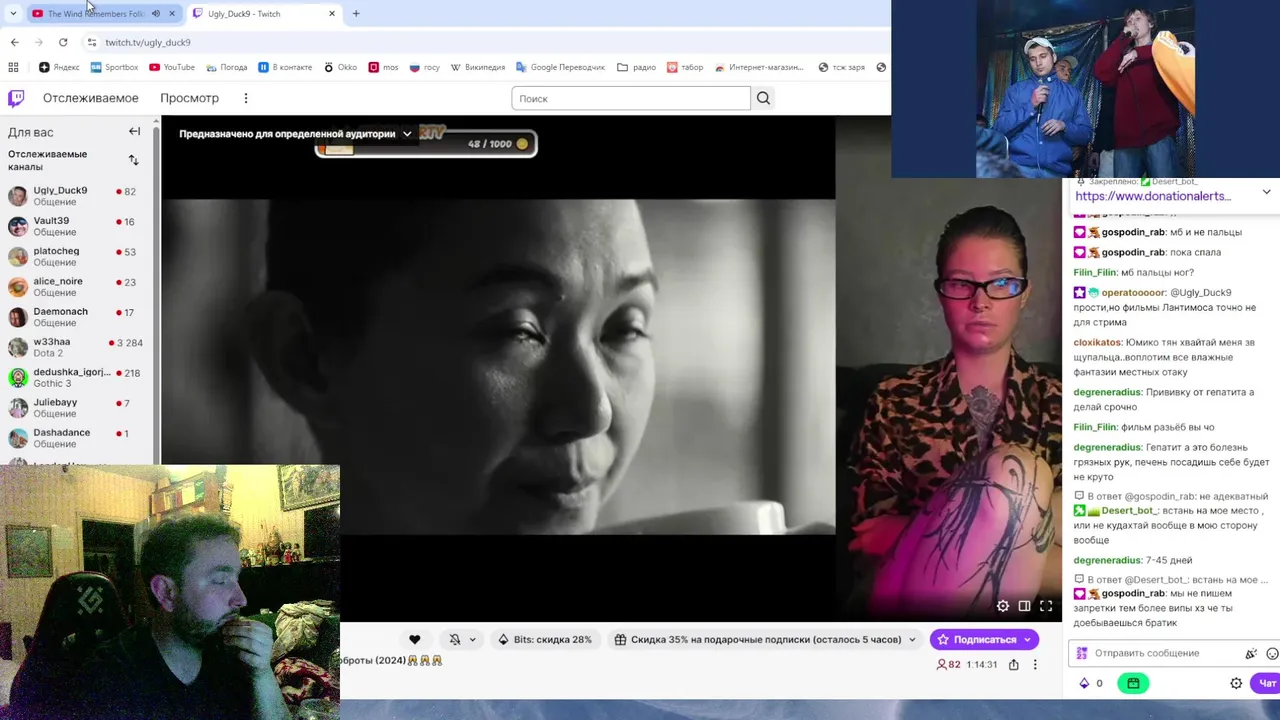Open the В контакте bookmark
The width and height of the screenshot is (1280, 720).
click(x=285, y=67)
